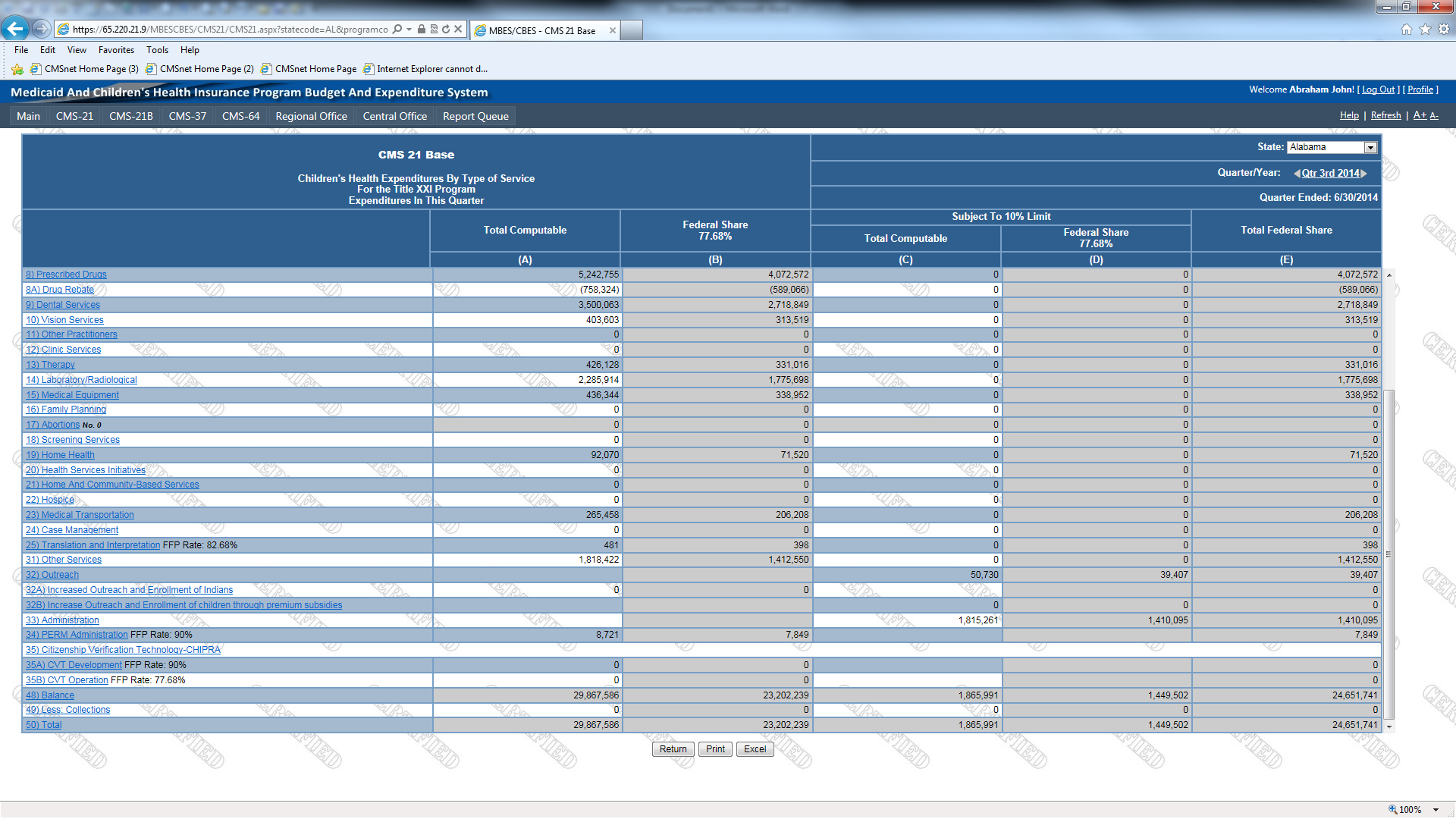This screenshot has height=819, width=1456.
Task: Open the State dropdown showing Alabama
Action: point(1370,148)
